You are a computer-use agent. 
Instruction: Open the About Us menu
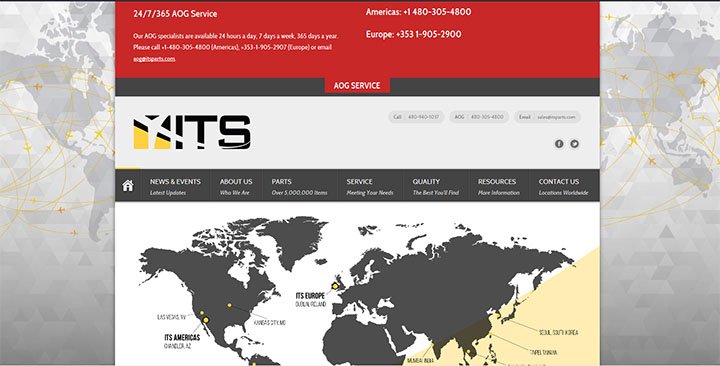tap(236, 186)
